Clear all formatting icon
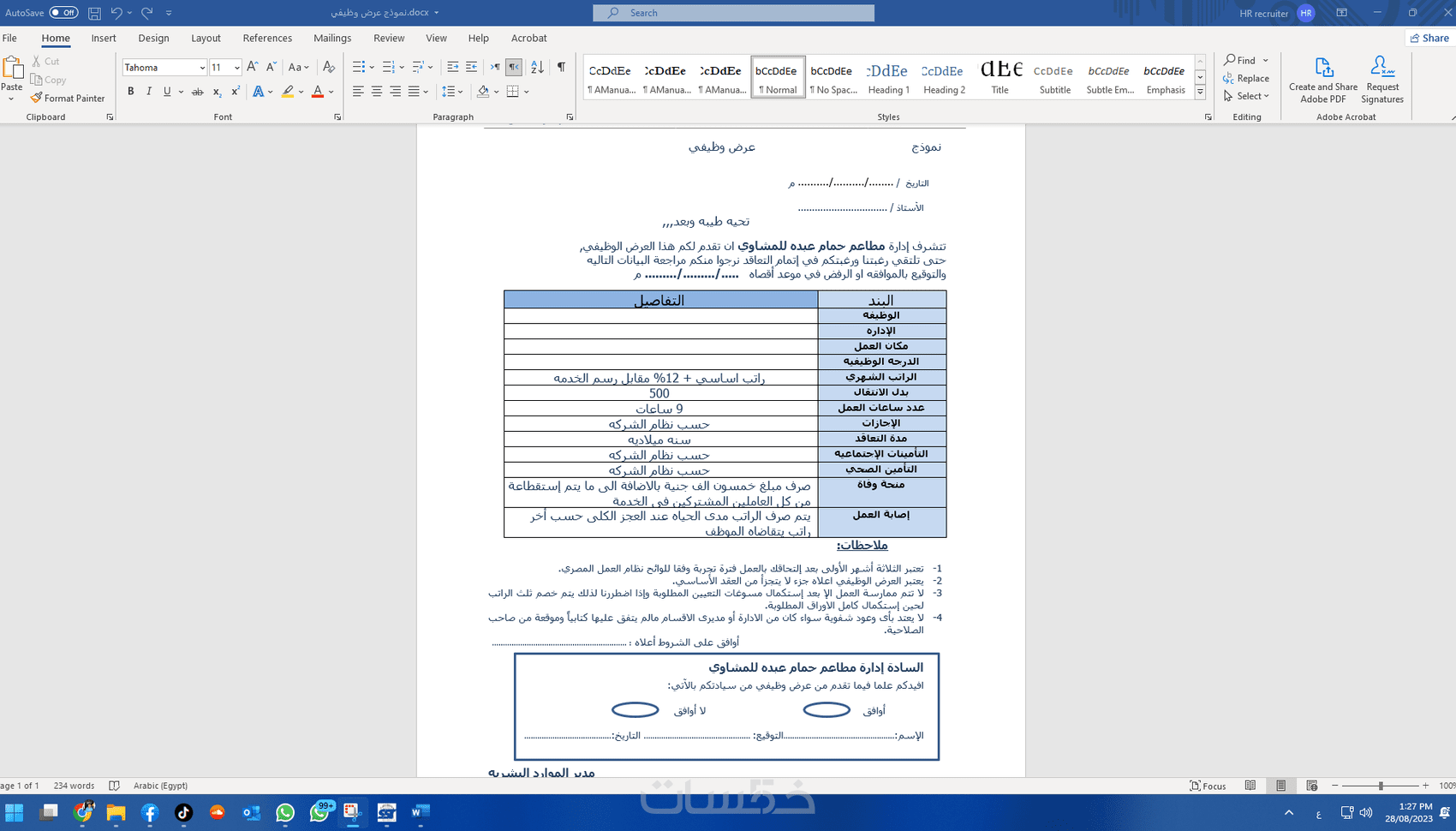The image size is (1456, 831). pos(328,67)
